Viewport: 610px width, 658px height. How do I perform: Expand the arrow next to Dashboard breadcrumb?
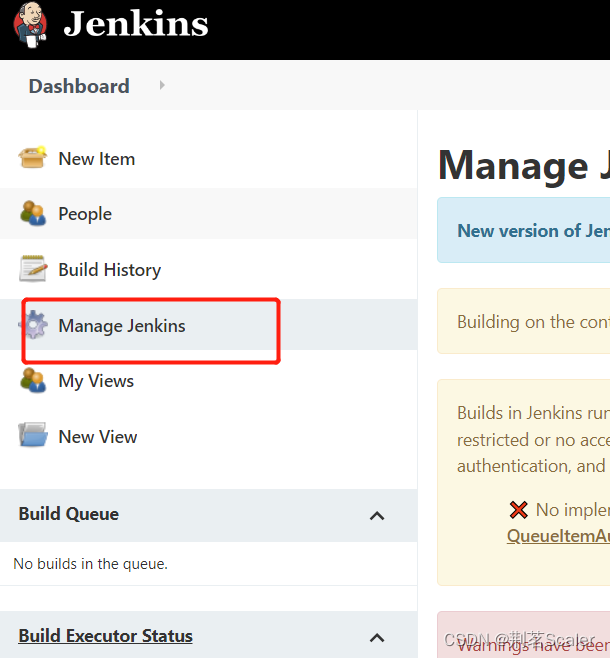tap(162, 86)
